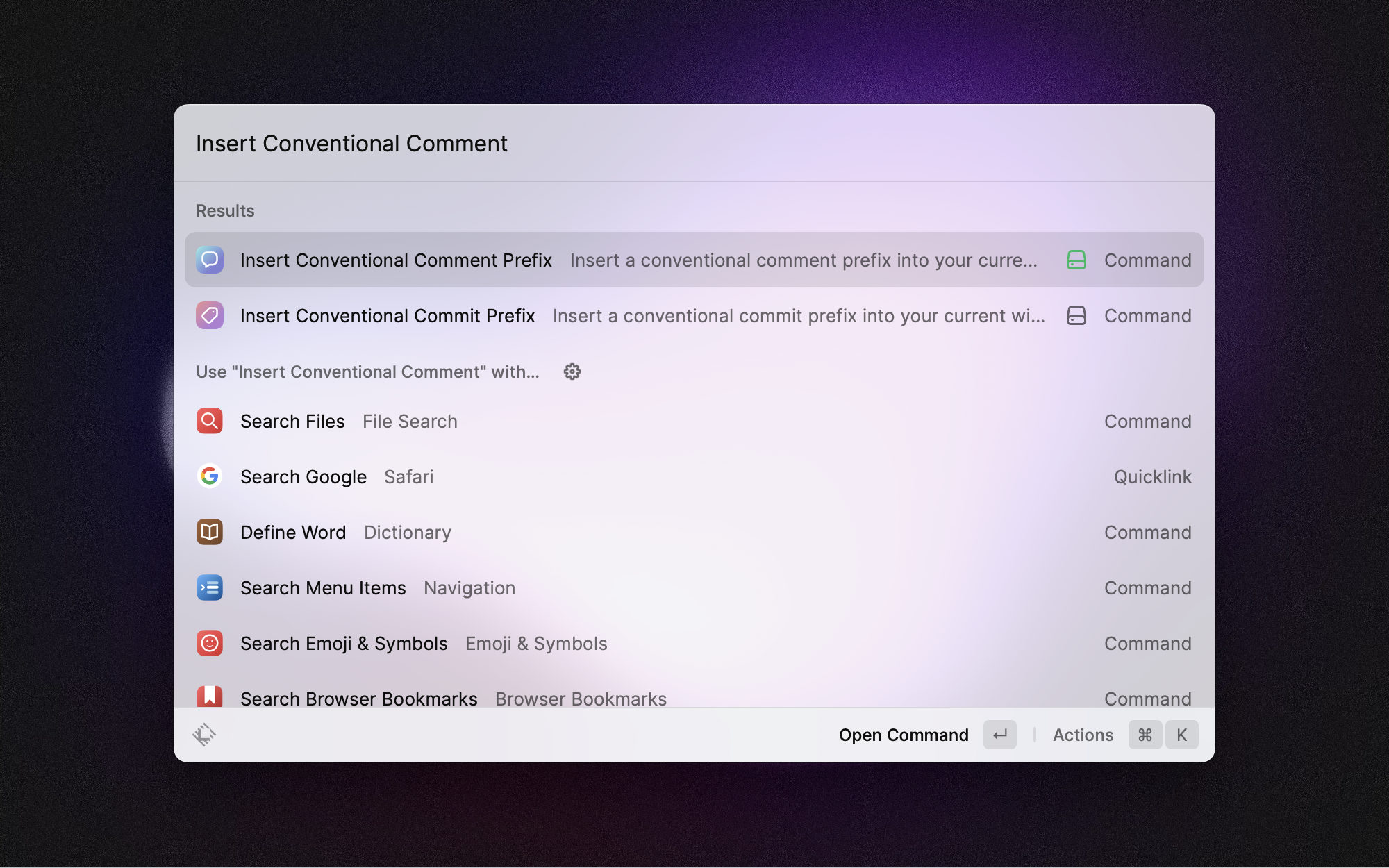
Task: Open the Actions menu
Action: click(1082, 735)
